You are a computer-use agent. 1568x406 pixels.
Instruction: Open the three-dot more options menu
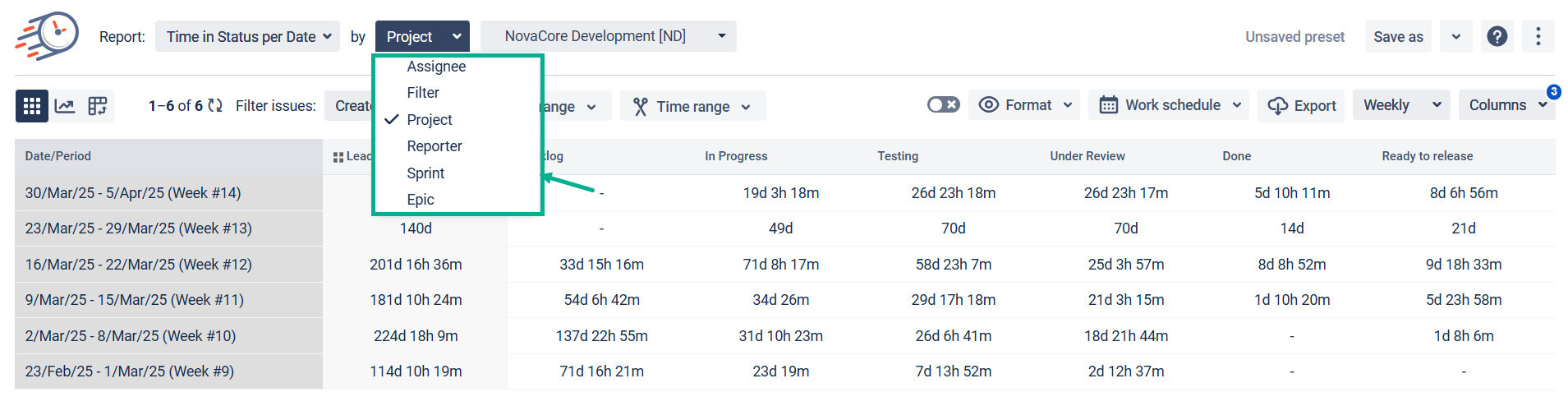click(x=1538, y=36)
